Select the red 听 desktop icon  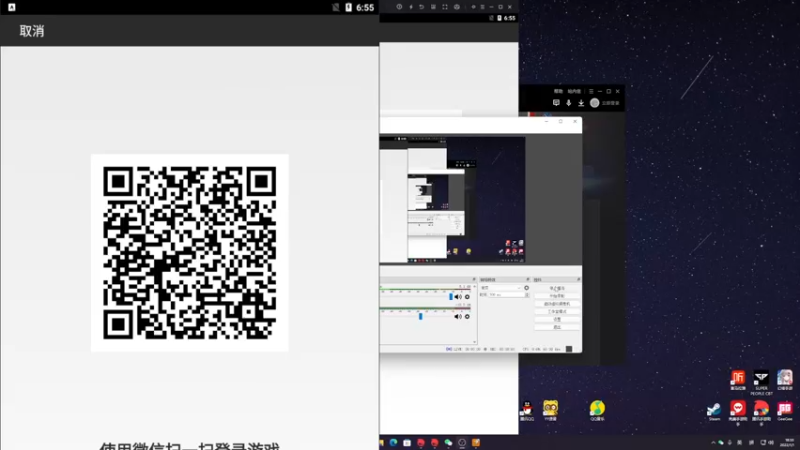[738, 380]
